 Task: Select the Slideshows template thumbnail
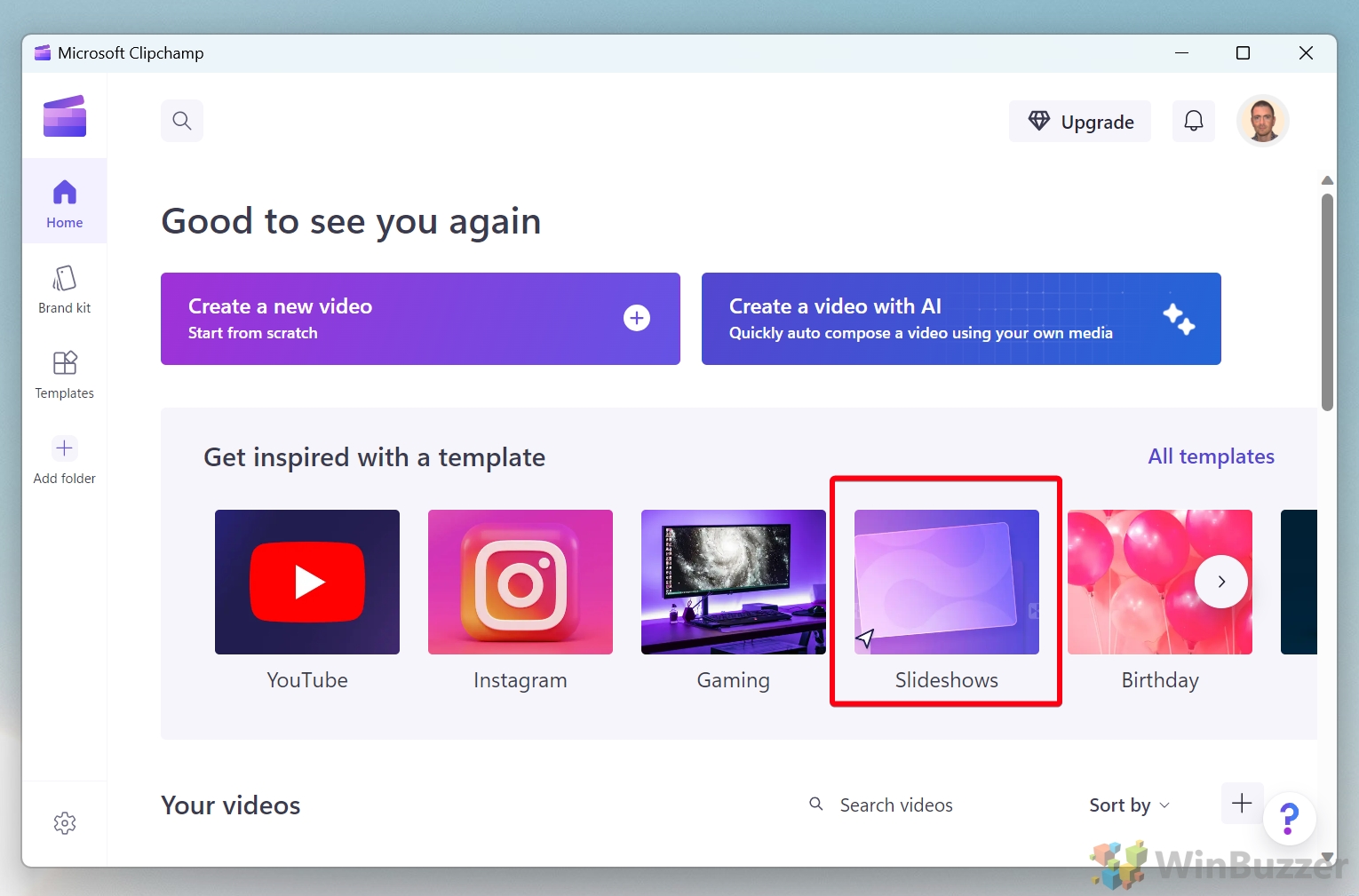pyautogui.click(x=947, y=582)
